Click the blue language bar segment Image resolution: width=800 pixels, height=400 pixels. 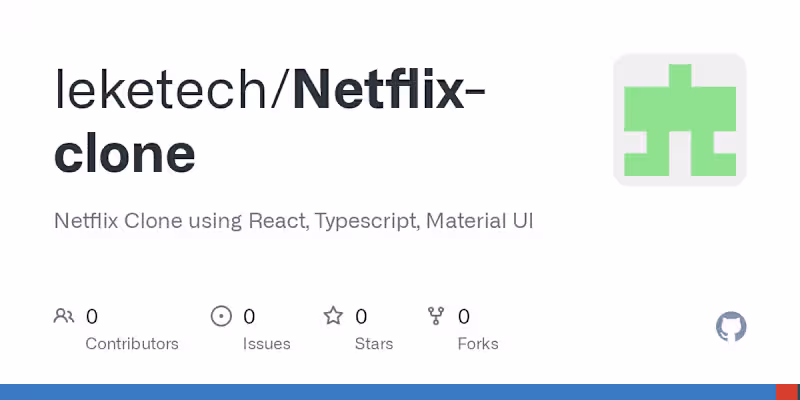tap(388, 392)
